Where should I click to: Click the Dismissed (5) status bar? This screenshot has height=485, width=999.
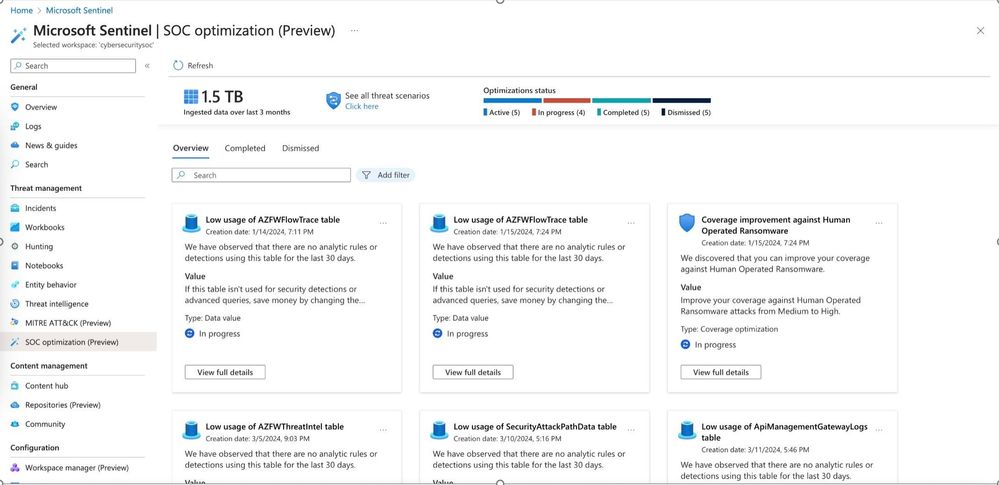681,101
